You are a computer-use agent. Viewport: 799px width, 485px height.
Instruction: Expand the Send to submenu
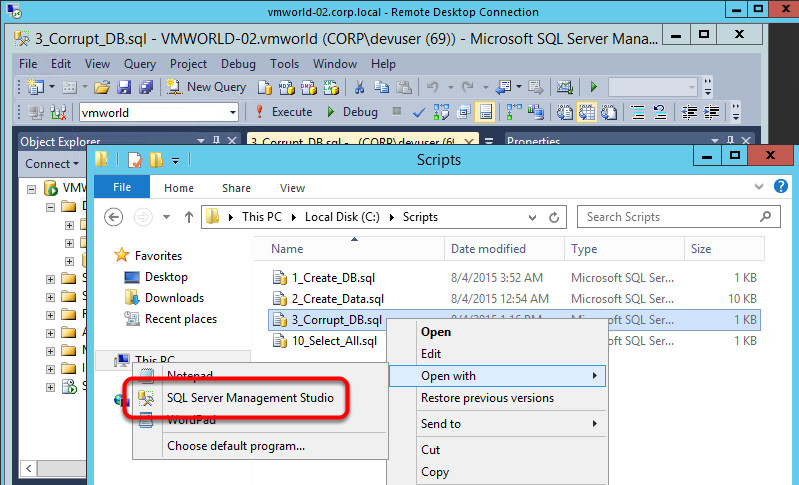point(498,424)
